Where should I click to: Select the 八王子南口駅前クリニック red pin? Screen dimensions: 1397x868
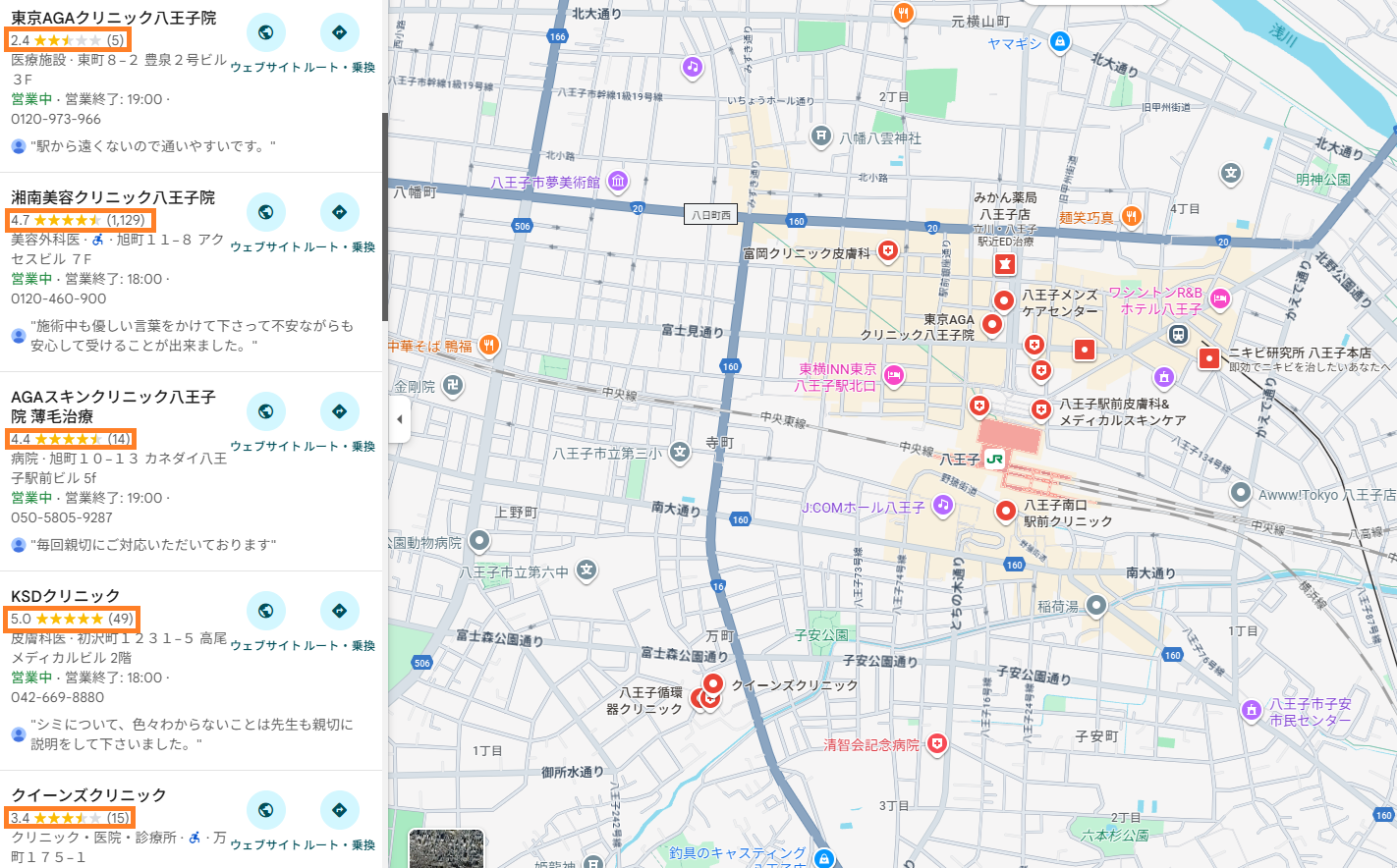(x=1005, y=511)
